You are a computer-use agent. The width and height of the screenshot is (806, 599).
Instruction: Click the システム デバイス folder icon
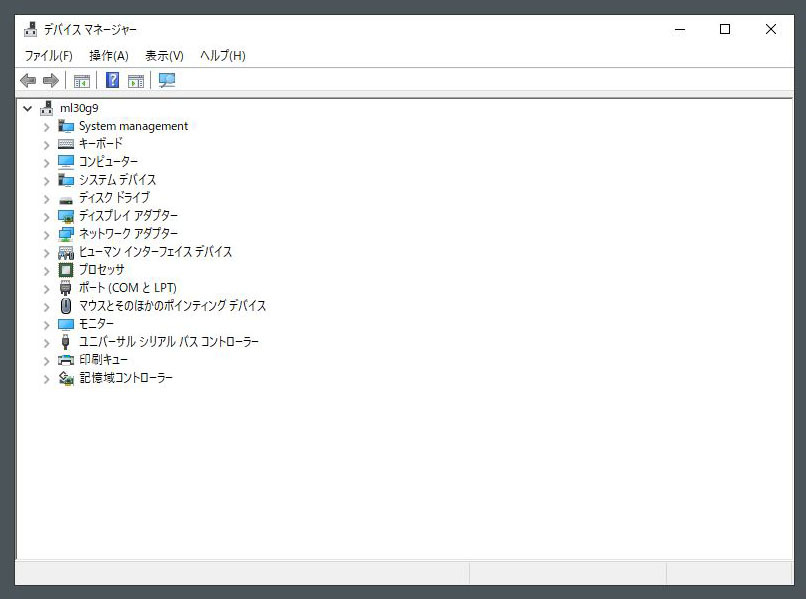tap(66, 180)
